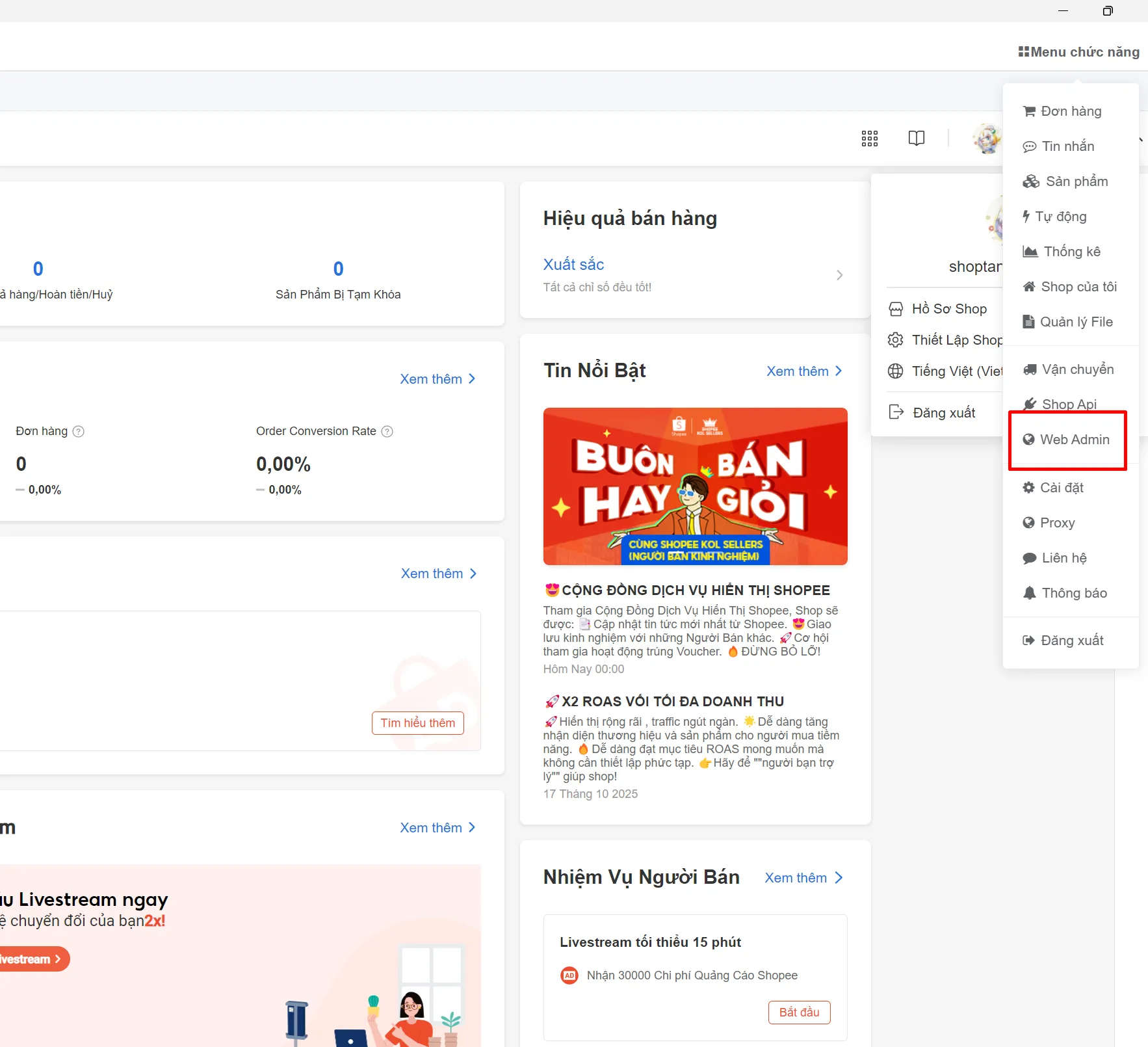Open Shop của tôi menu item
Screen dimensions: 1148x1047
1071,287
